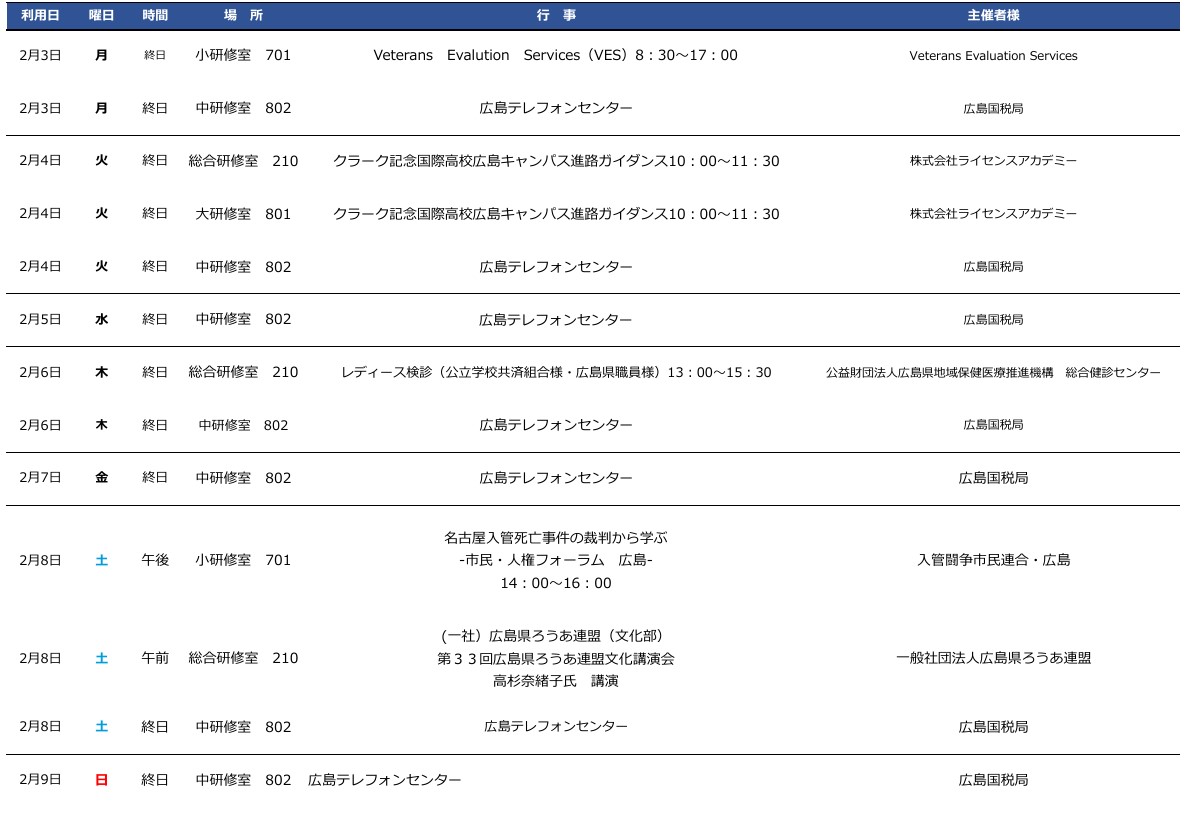
Task: Click 中研修室 802 in the 2月5日 row
Action: [243, 319]
